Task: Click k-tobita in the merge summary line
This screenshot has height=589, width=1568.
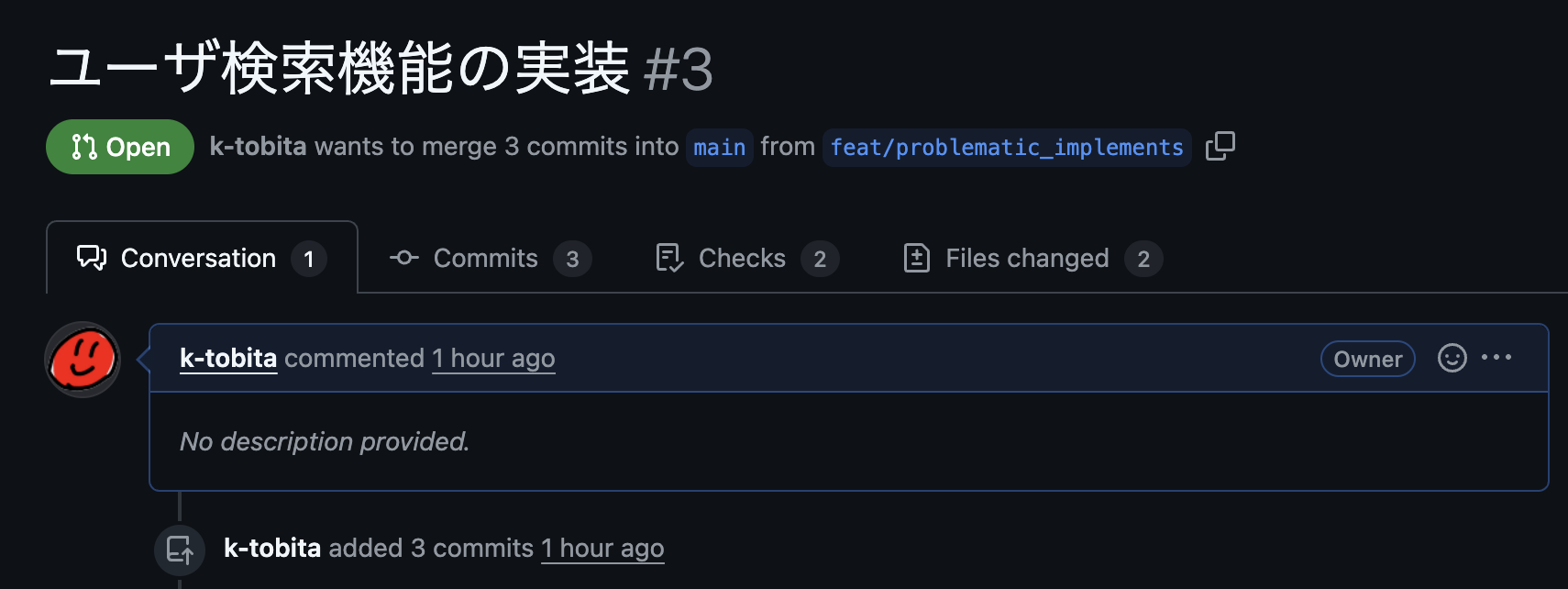Action: [258, 147]
